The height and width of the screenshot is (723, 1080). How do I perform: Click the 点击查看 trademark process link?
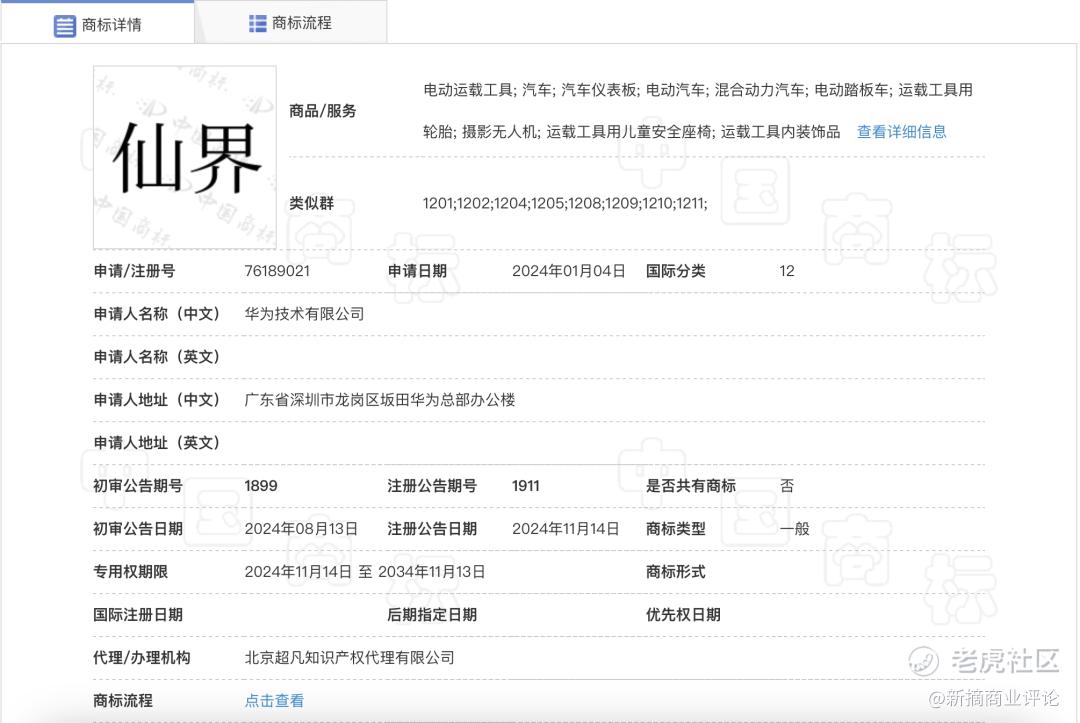click(x=274, y=700)
